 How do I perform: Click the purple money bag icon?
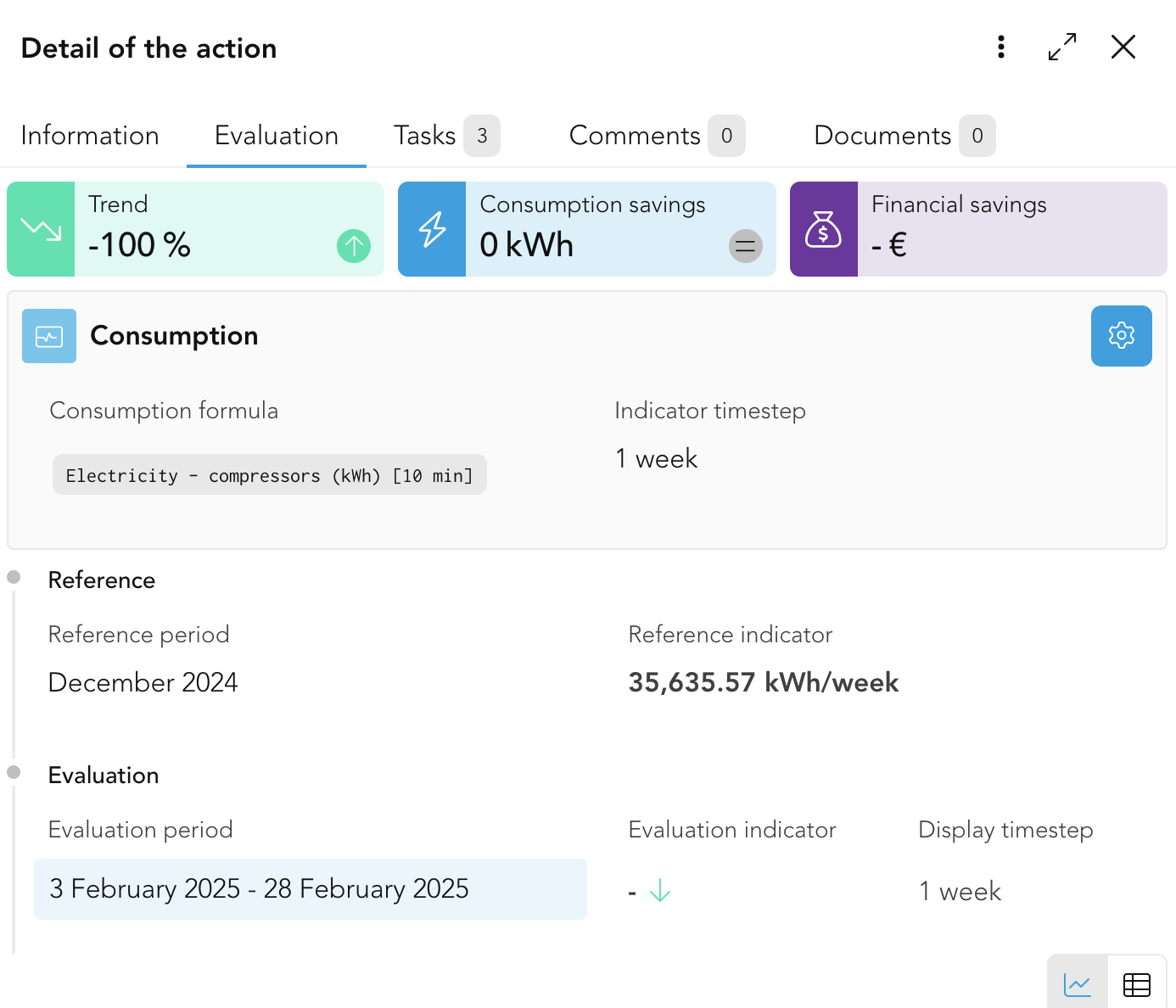[x=824, y=229]
